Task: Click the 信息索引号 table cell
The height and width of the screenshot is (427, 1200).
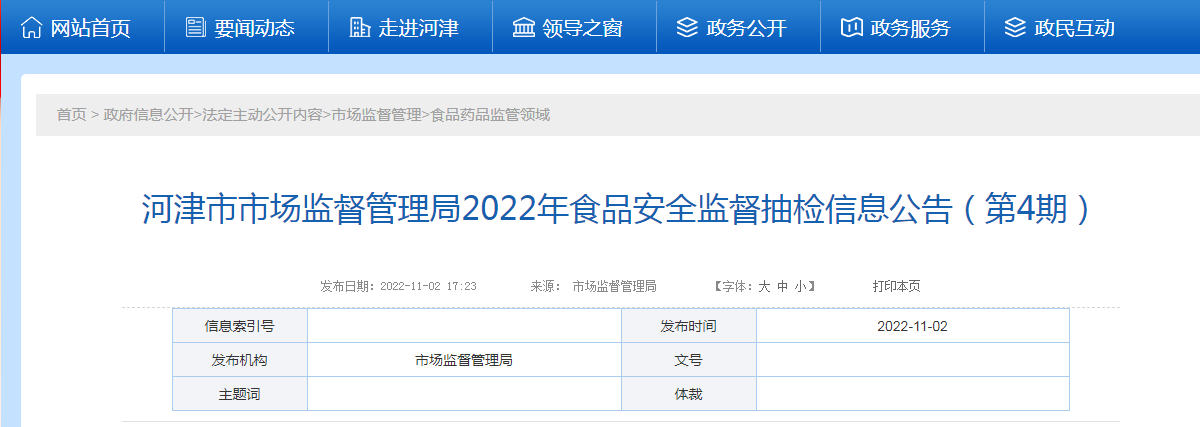Action: click(x=240, y=326)
